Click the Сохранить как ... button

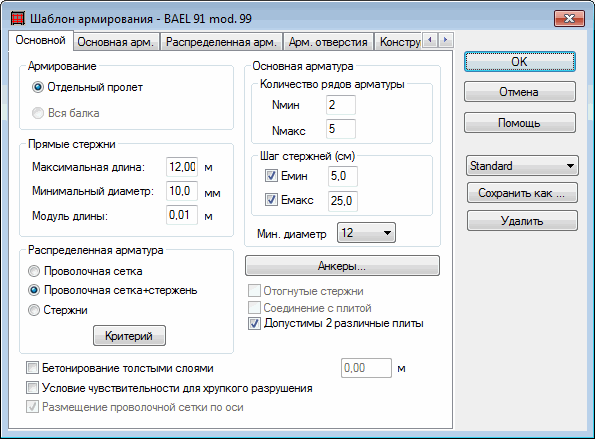coord(522,193)
